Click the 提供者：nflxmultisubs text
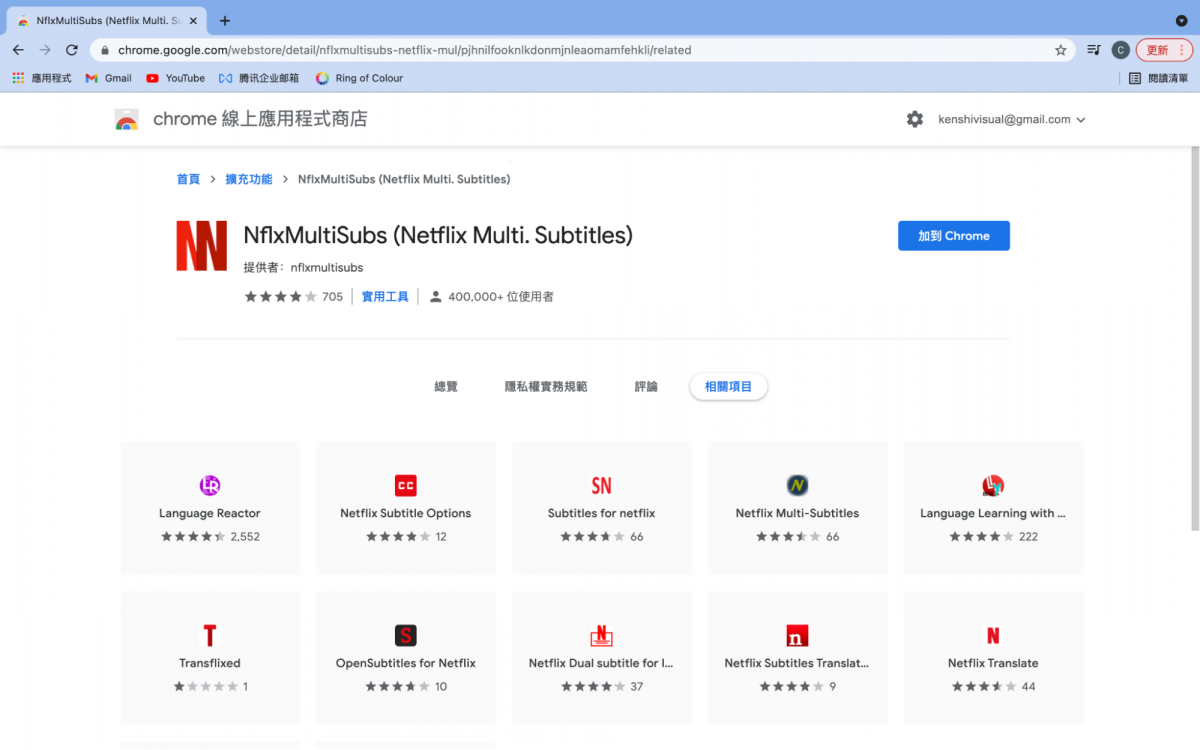The height and width of the screenshot is (750, 1200). click(303, 268)
